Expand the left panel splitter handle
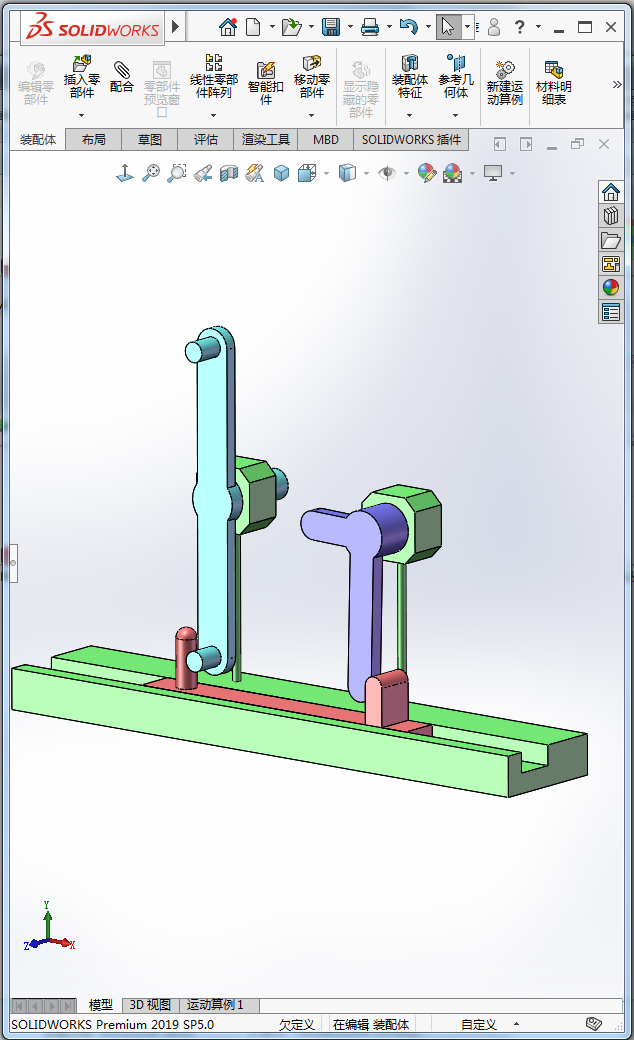The image size is (634, 1040). [13, 563]
